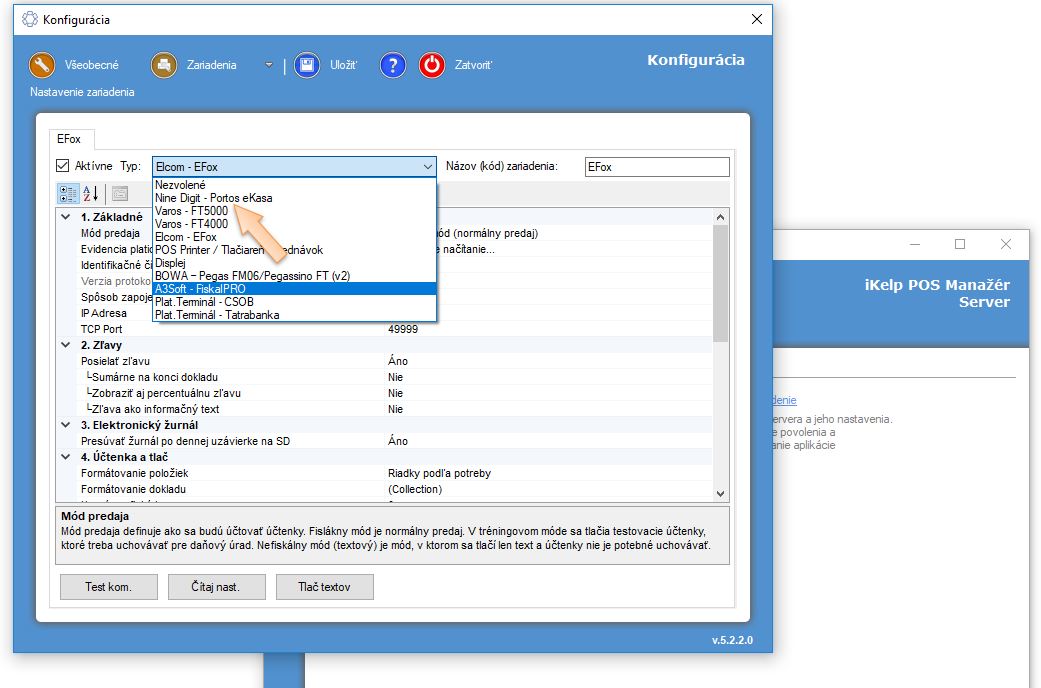The width and height of the screenshot is (1041, 688).
Task: Click the property pages icon
Action: tap(120, 194)
